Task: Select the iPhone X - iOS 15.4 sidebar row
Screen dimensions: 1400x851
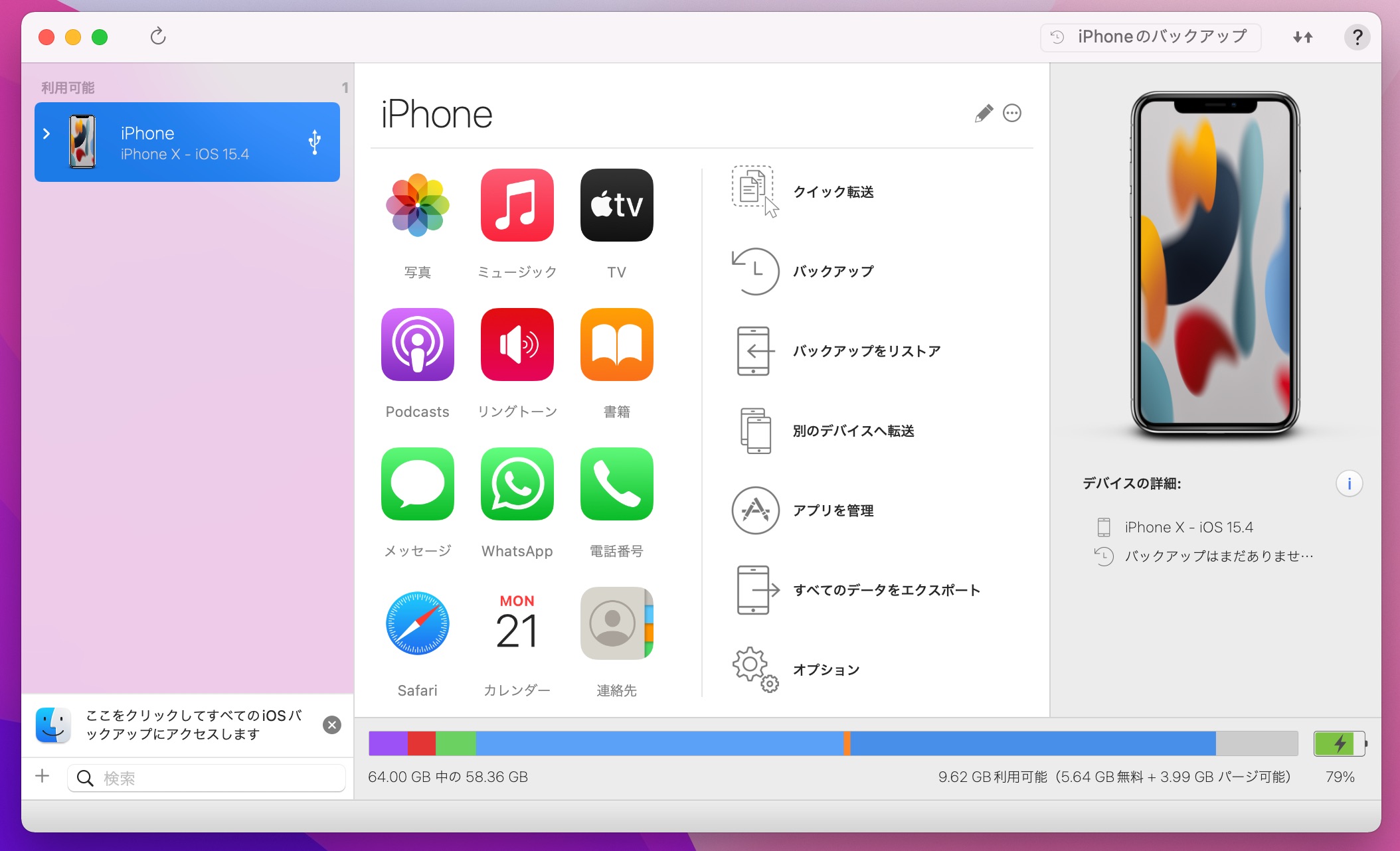Action: click(187, 142)
